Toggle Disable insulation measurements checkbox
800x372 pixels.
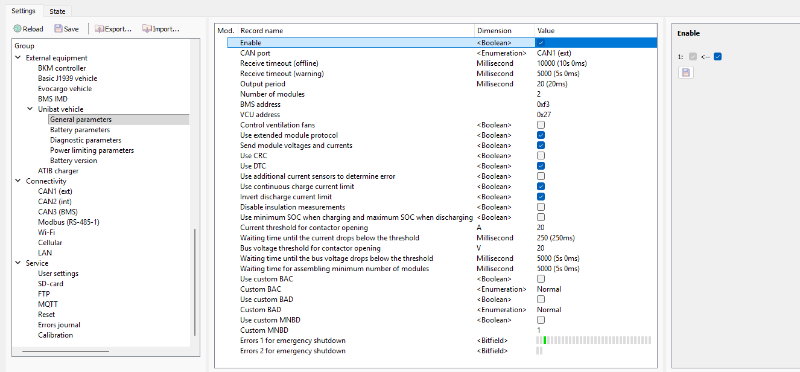(x=541, y=207)
